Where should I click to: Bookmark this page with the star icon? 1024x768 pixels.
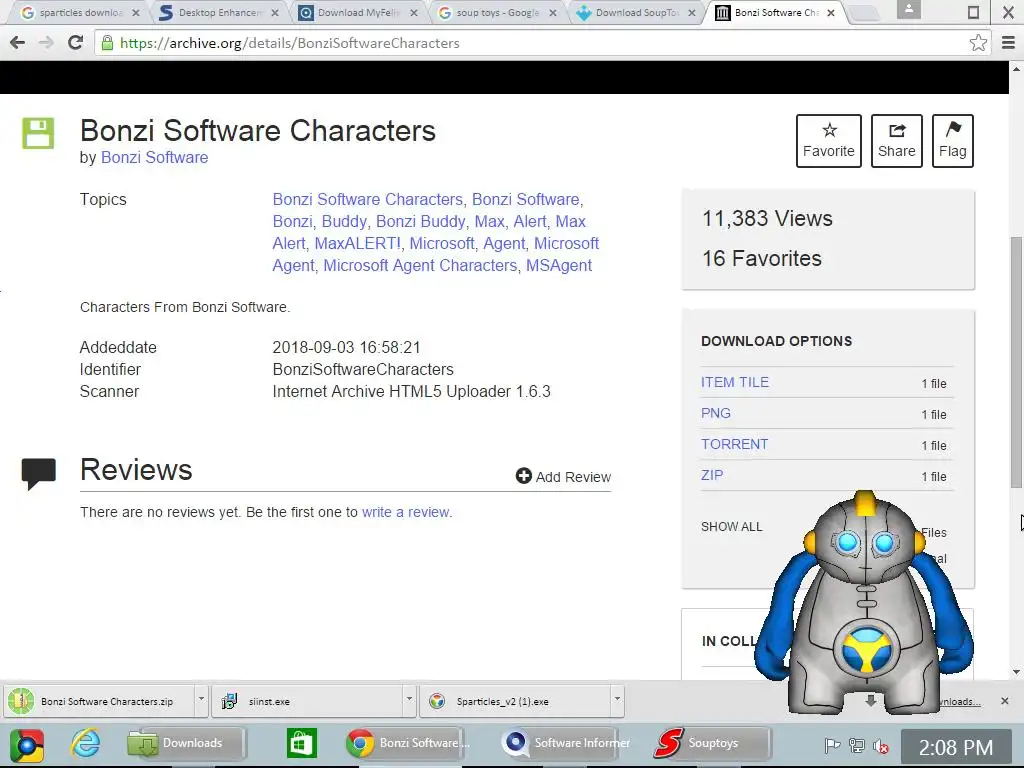978,43
